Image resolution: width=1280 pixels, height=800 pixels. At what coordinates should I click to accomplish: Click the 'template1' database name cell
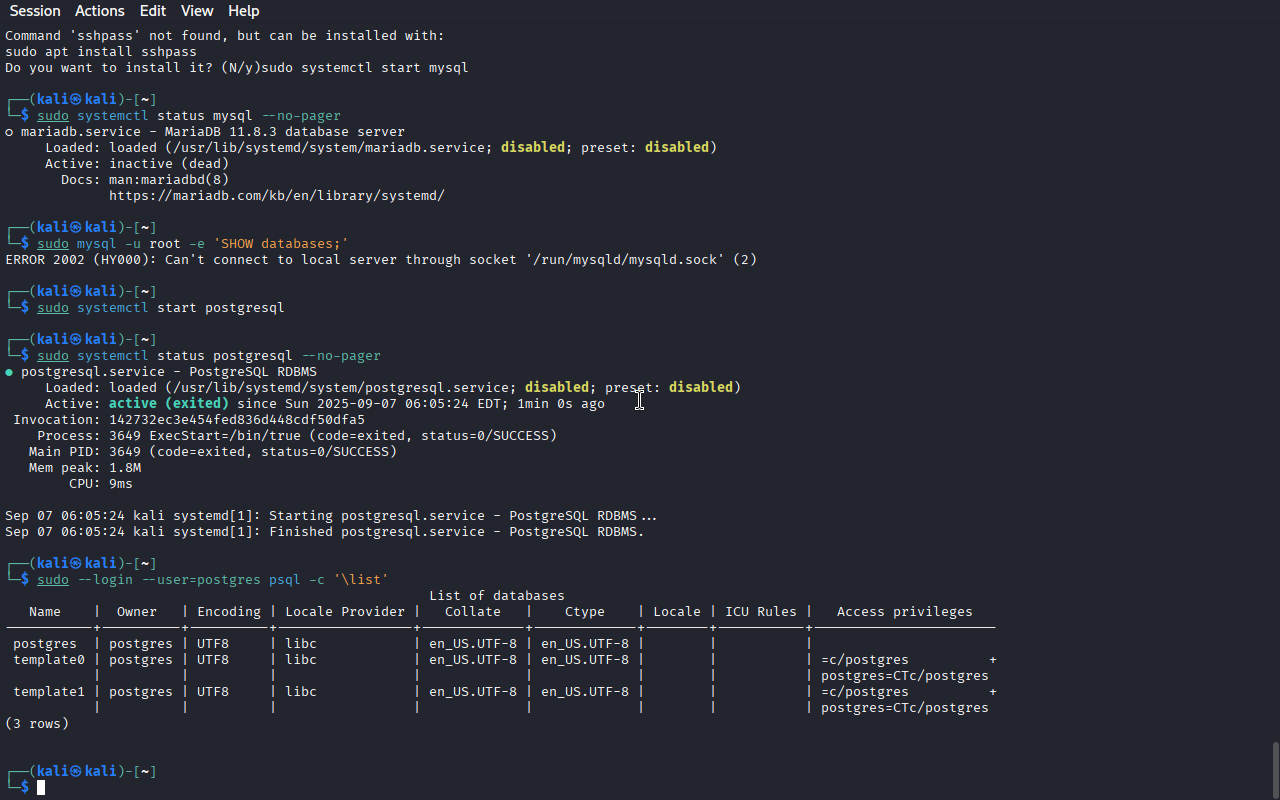49,692
